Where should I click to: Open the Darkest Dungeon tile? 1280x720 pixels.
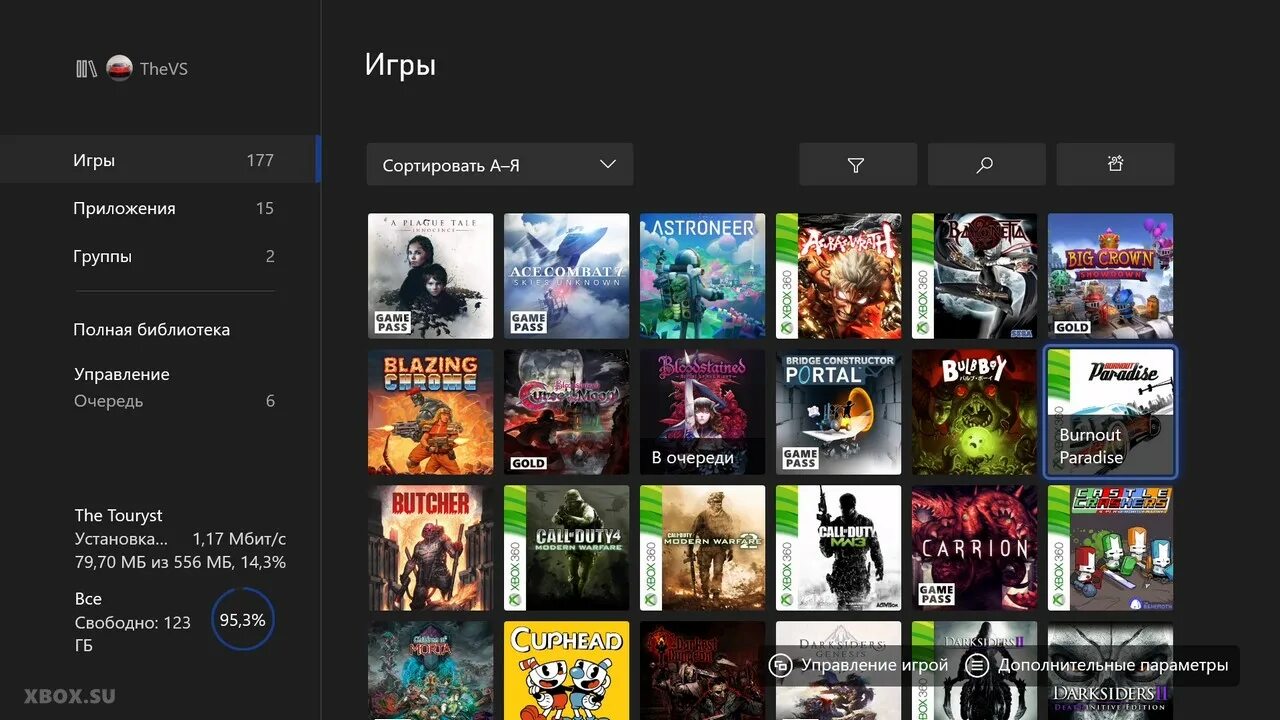point(702,671)
